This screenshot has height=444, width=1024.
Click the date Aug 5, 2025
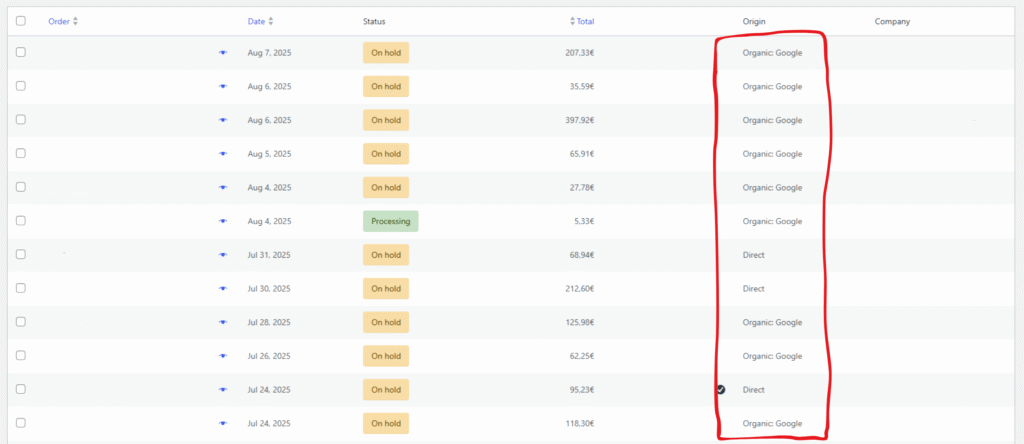[269, 154]
